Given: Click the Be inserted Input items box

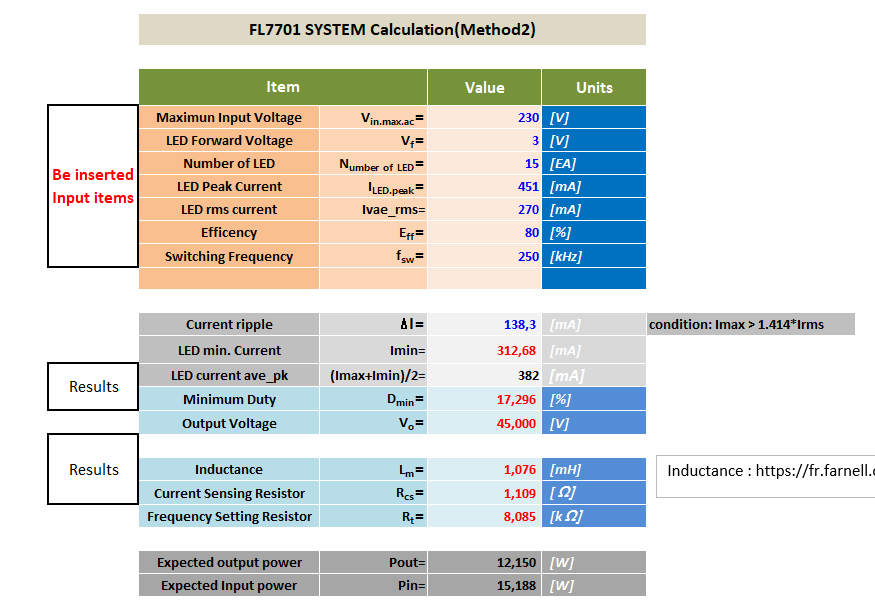Looking at the screenshot, I should (x=93, y=186).
